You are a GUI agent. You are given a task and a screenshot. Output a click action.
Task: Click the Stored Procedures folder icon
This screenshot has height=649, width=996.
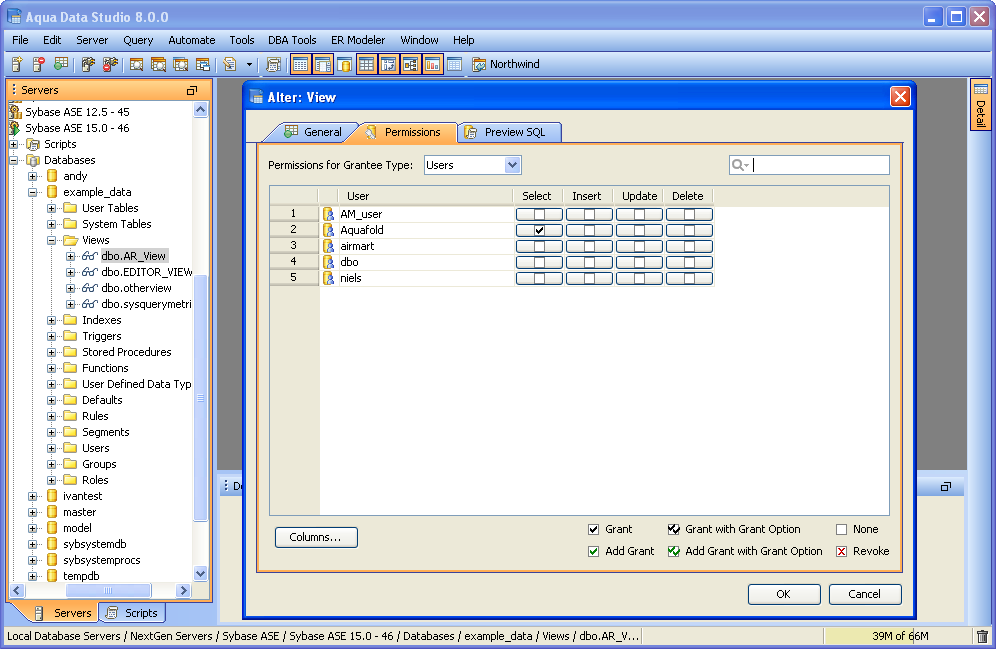(x=71, y=352)
